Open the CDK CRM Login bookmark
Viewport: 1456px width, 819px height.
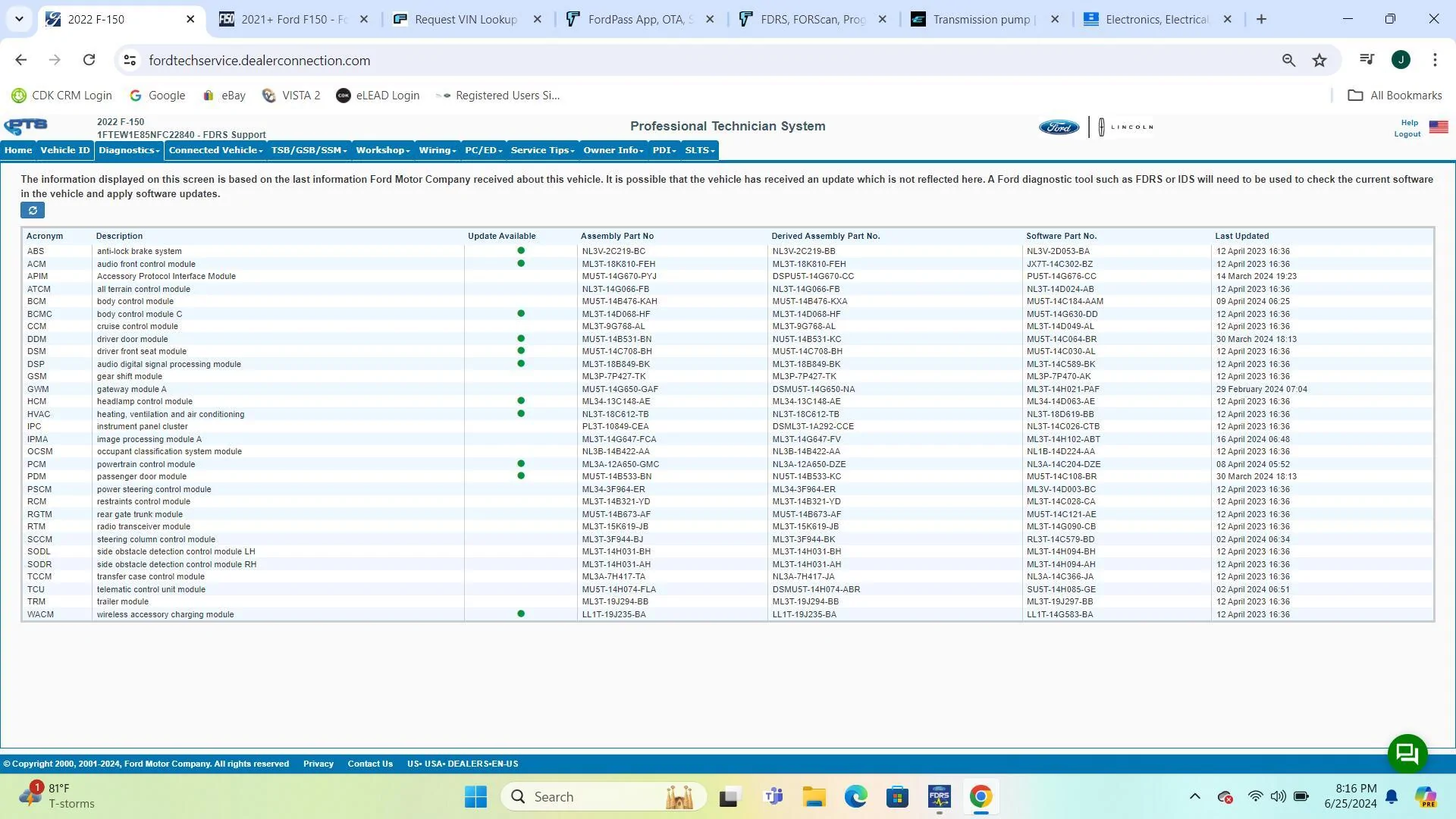click(61, 96)
